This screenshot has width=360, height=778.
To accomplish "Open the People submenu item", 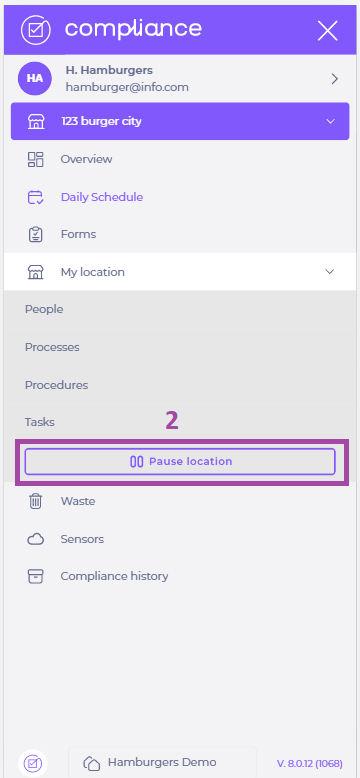I will [x=44, y=310].
